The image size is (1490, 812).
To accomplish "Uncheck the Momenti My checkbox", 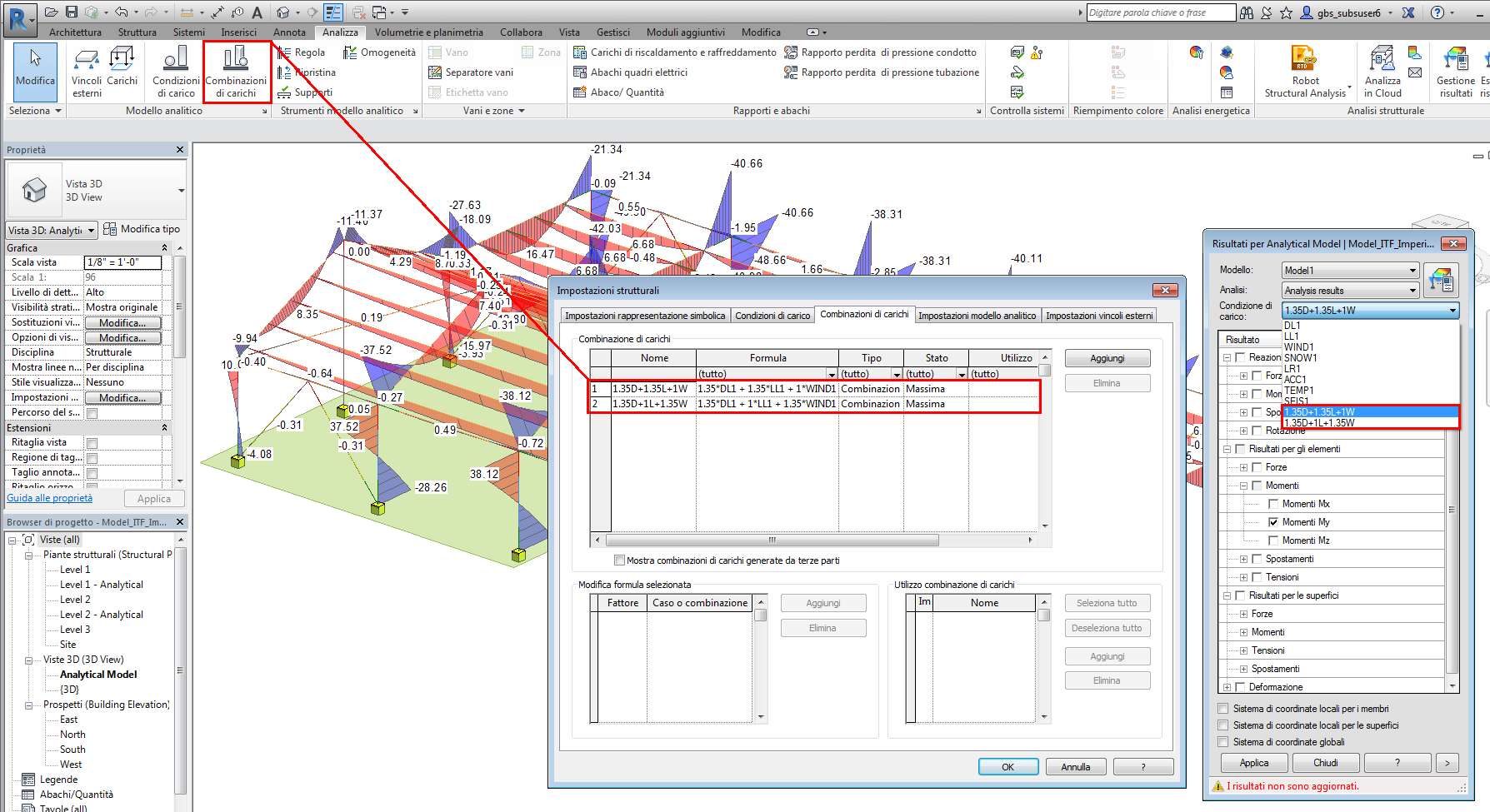I will click(x=1273, y=522).
